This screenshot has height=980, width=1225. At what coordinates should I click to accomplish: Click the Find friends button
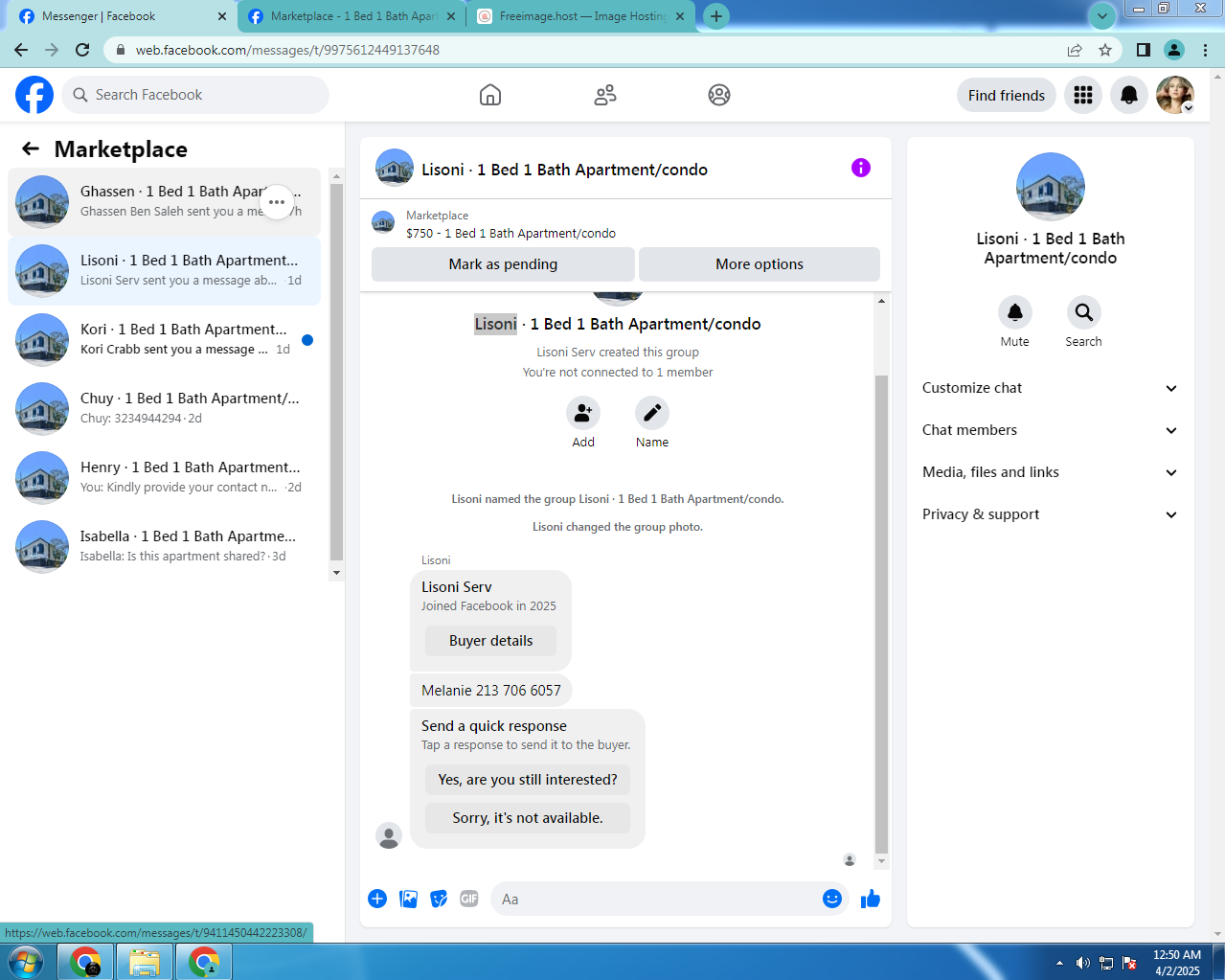(x=1007, y=95)
